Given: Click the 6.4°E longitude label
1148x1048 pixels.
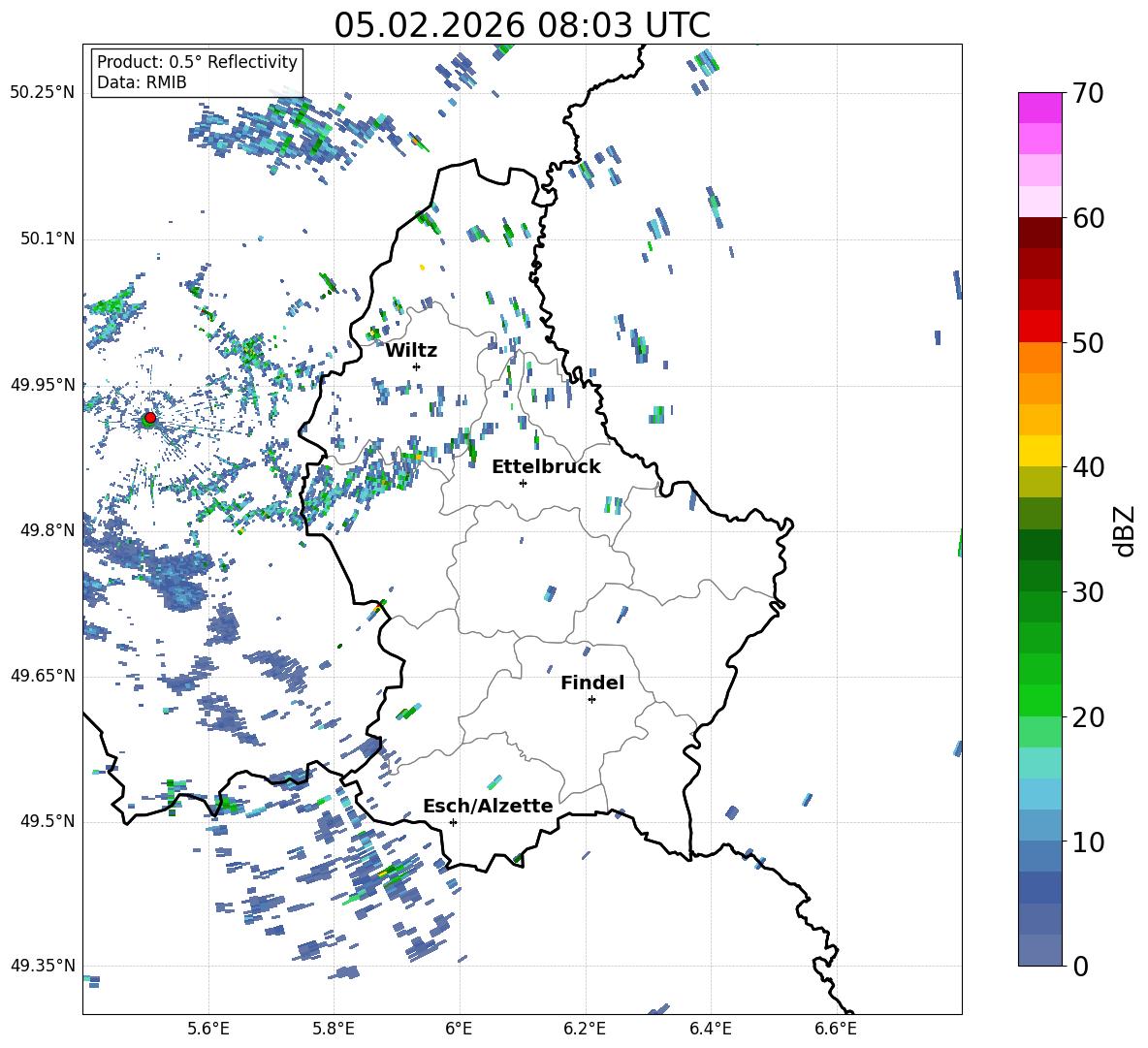Looking at the screenshot, I should 710,1029.
